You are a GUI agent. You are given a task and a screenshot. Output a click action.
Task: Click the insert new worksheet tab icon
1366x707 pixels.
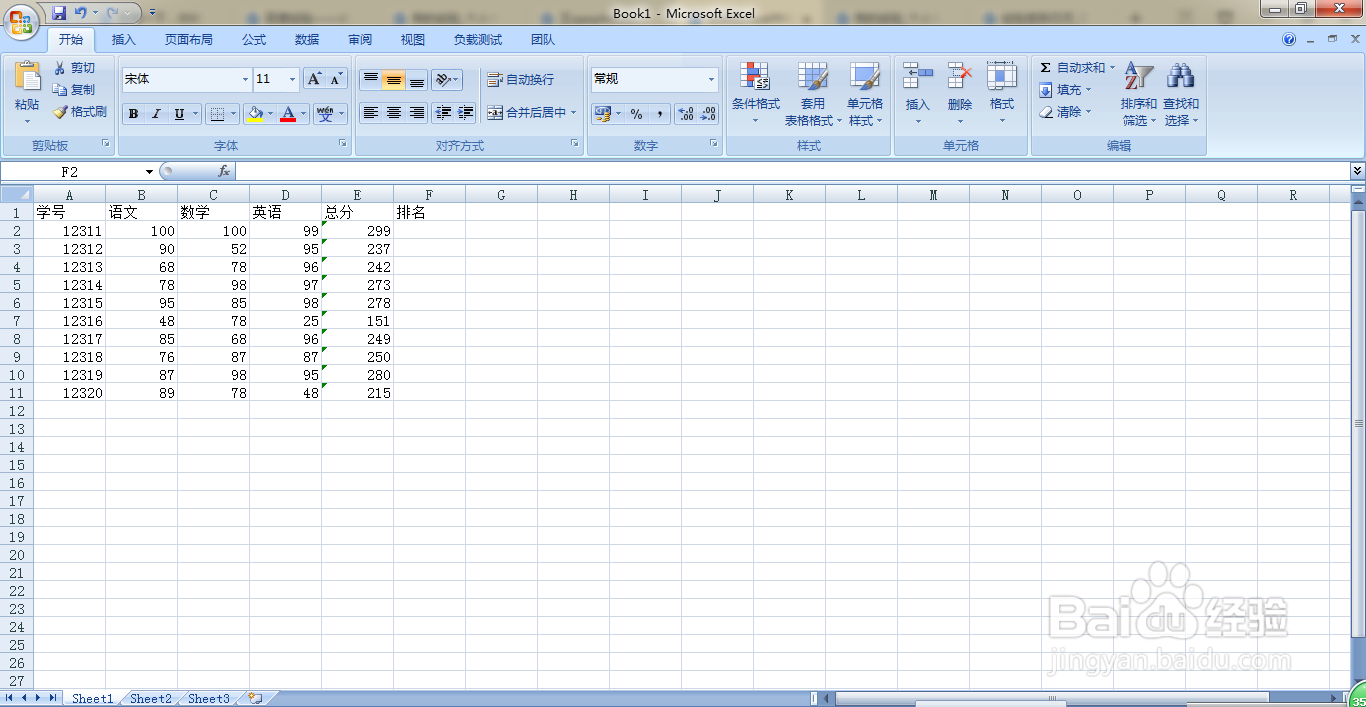coord(255,698)
